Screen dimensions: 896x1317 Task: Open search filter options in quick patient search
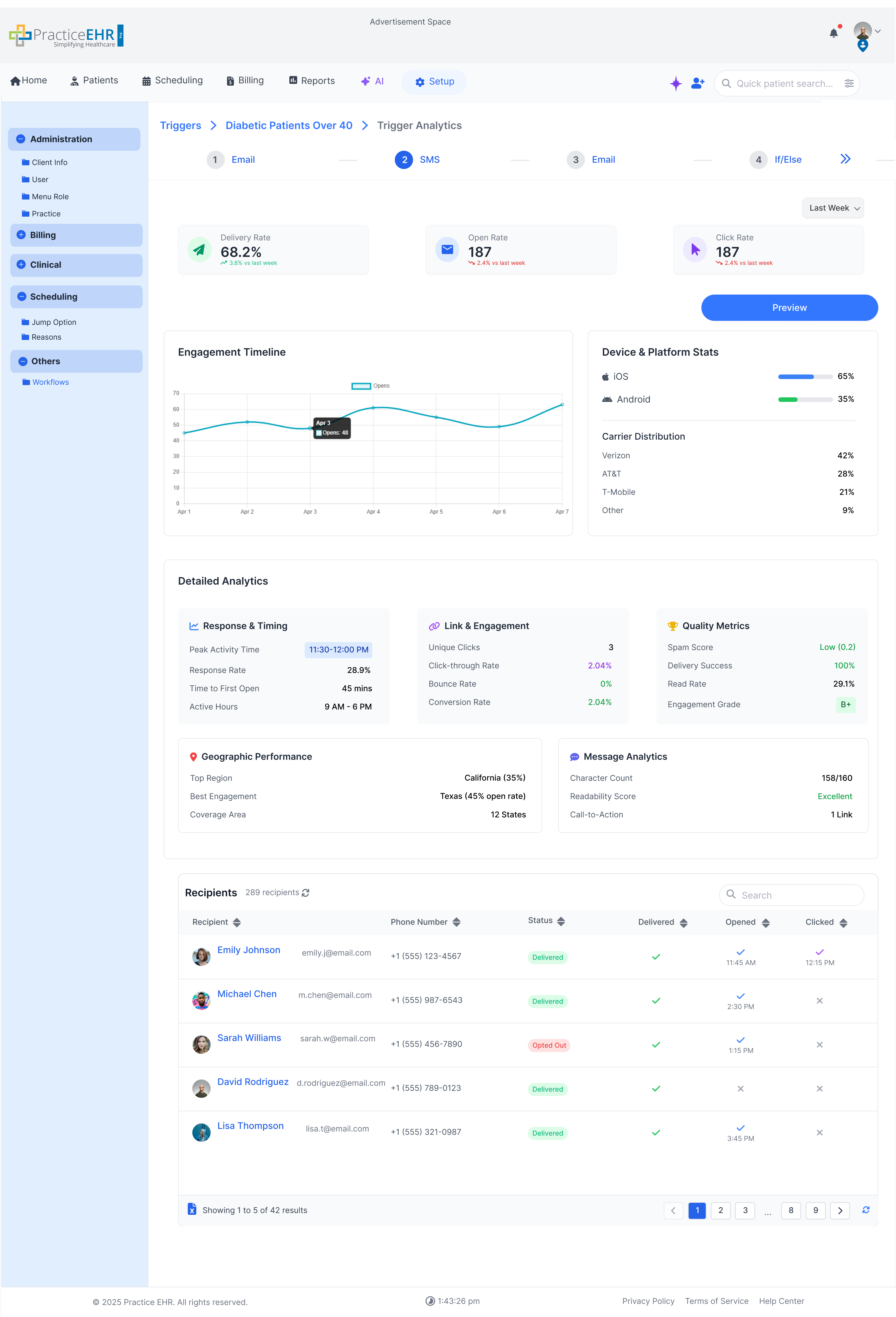[x=848, y=83]
